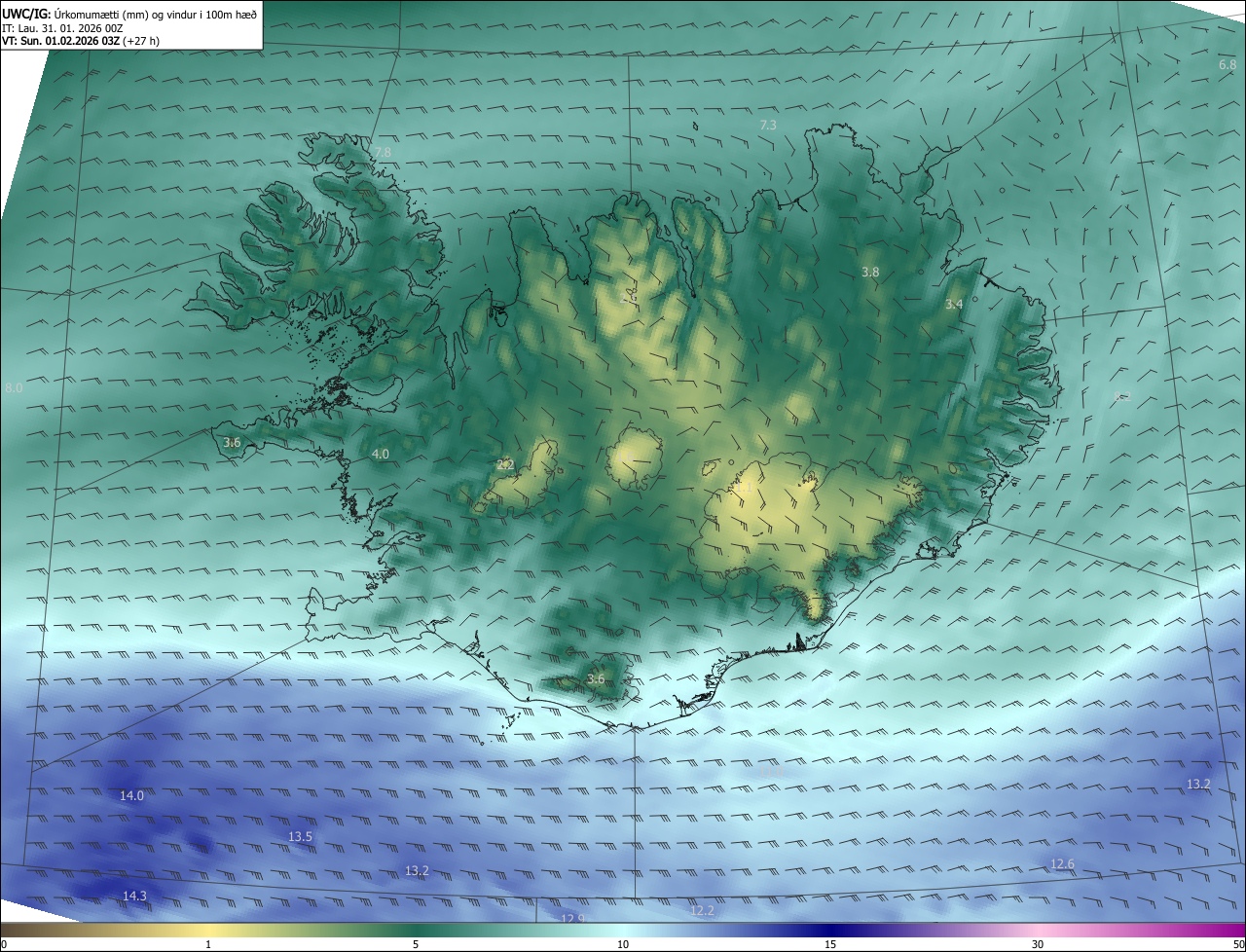Click the value 4.0 in west Iceland
This screenshot has width=1246, height=952.
pos(381,455)
